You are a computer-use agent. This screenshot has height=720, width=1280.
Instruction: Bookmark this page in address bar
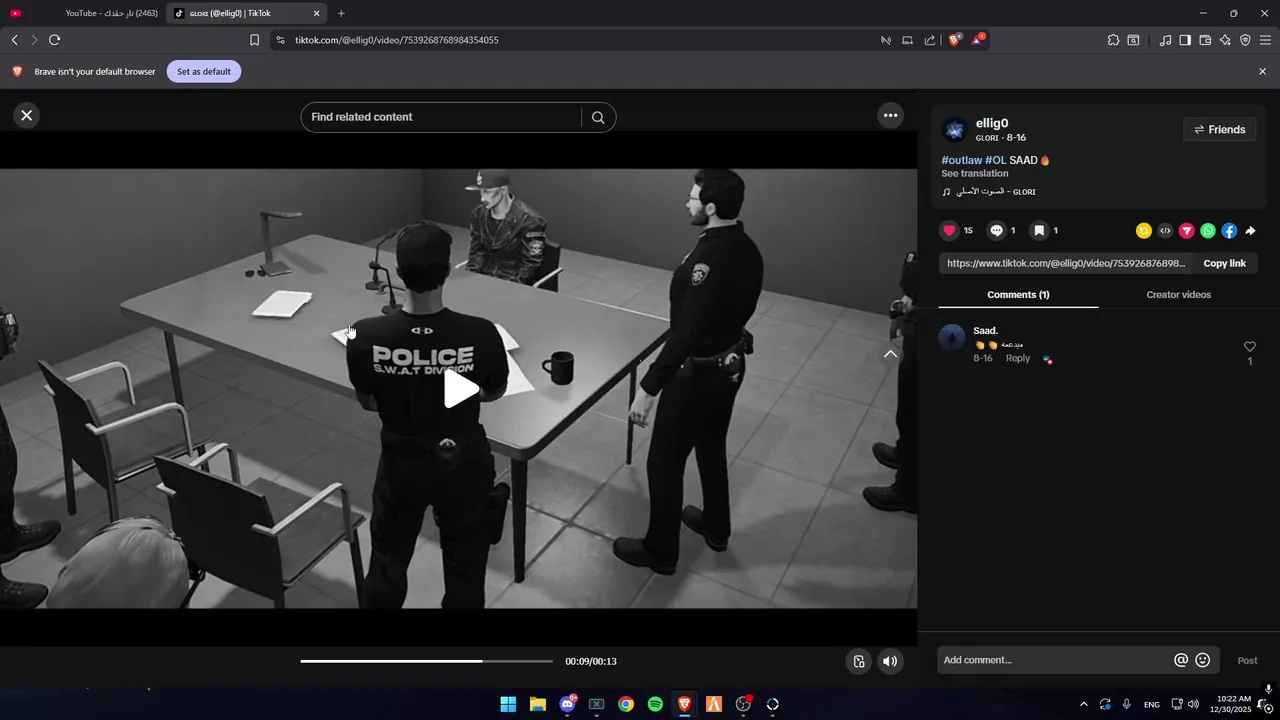click(254, 40)
